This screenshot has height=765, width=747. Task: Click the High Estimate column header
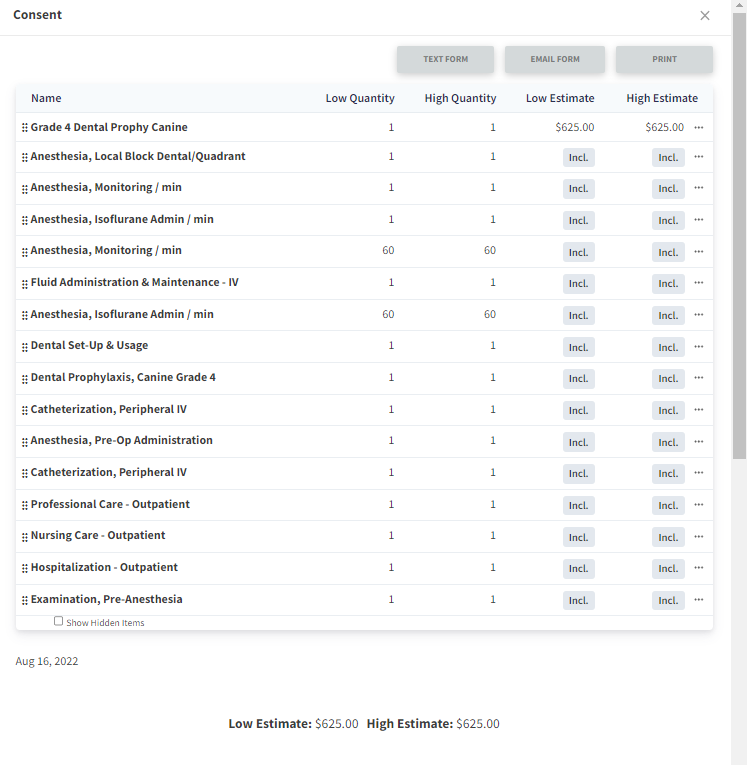662,98
